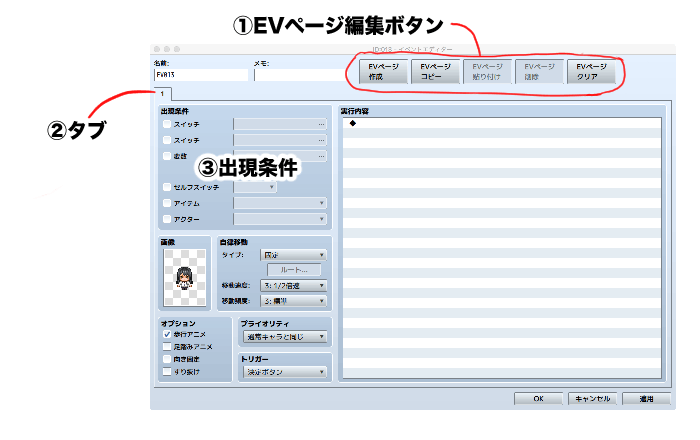
Task: Select event page tab 1
Action: [x=162, y=94]
